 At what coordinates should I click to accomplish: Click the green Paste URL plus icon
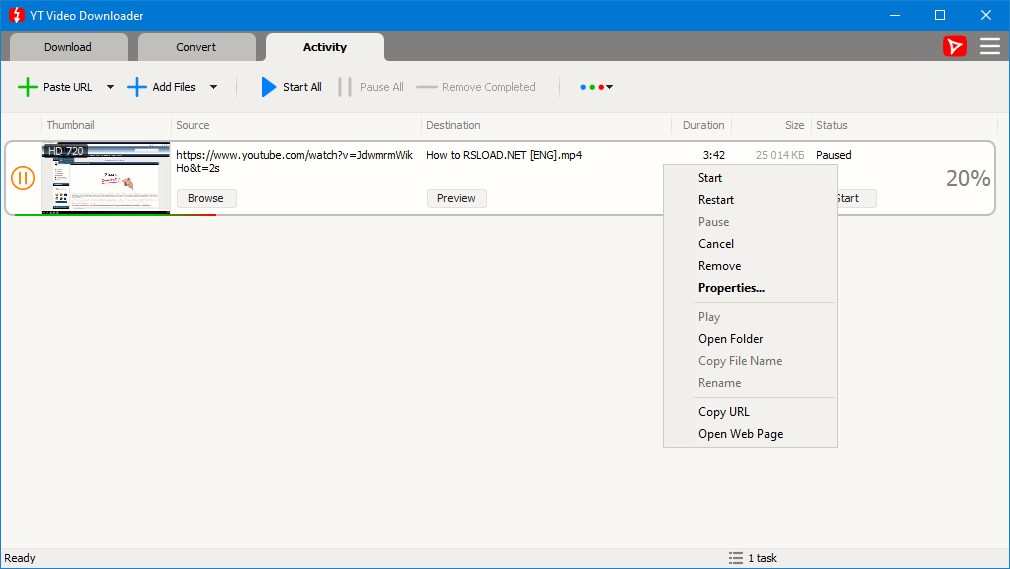(28, 87)
